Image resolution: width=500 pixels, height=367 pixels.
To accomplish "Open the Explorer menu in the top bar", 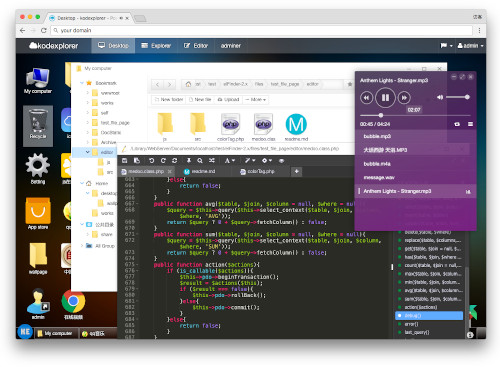I will tap(156, 46).
